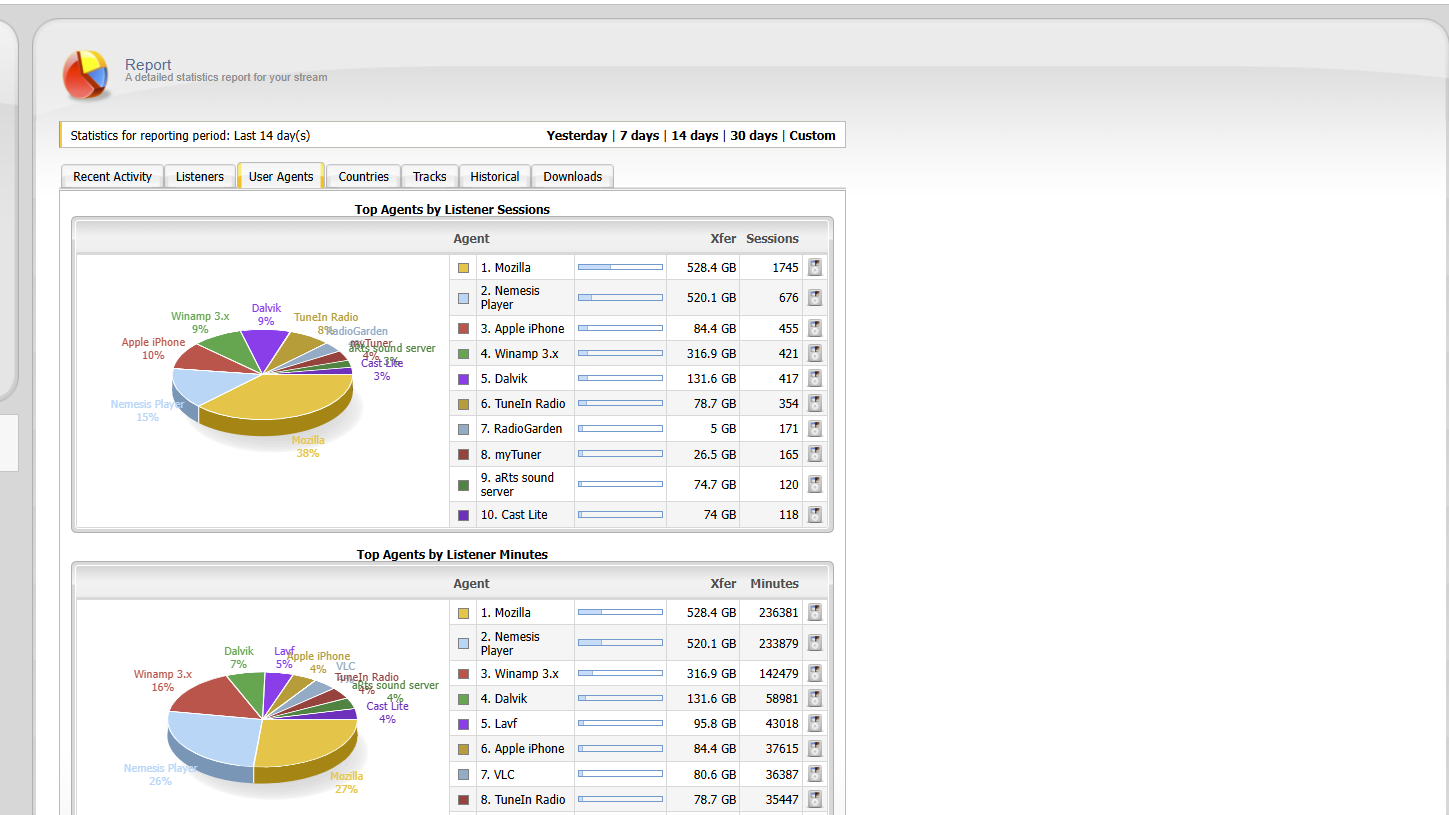Click the 'Statistics for reporting period' text
Viewport: 1449px width, 815px height.
click(x=190, y=135)
